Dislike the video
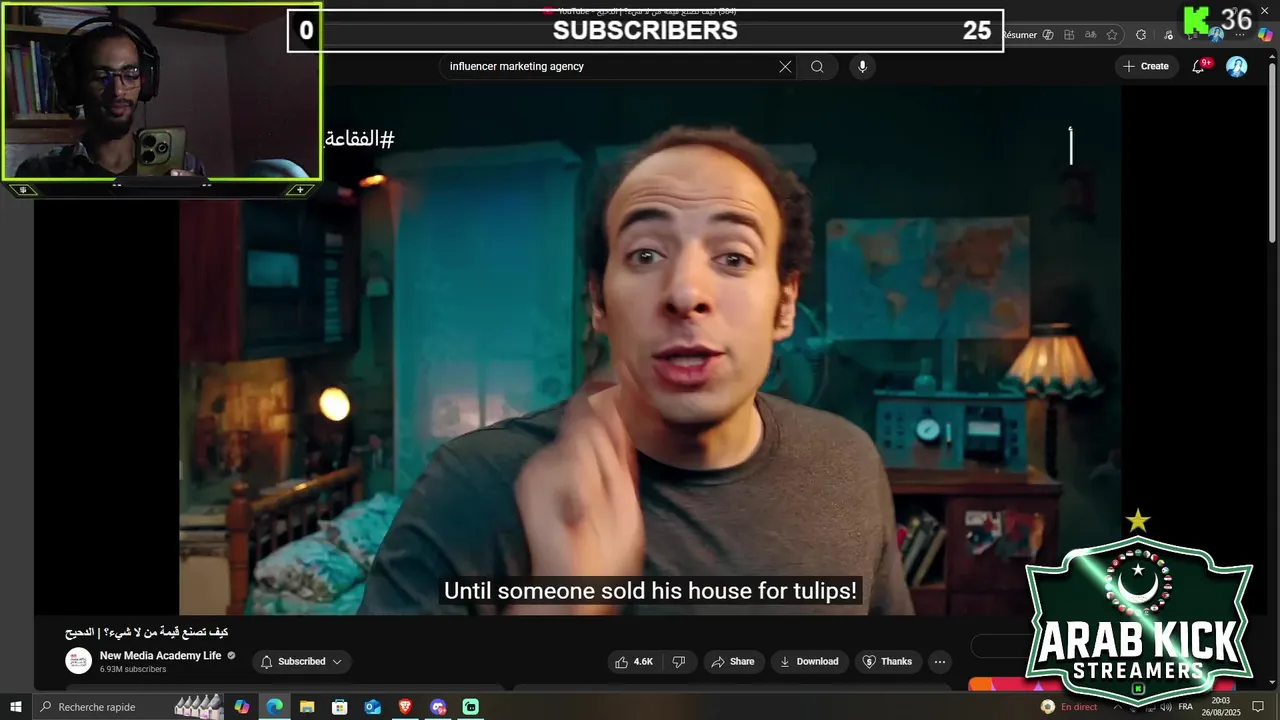This screenshot has width=1280, height=720. click(x=678, y=662)
